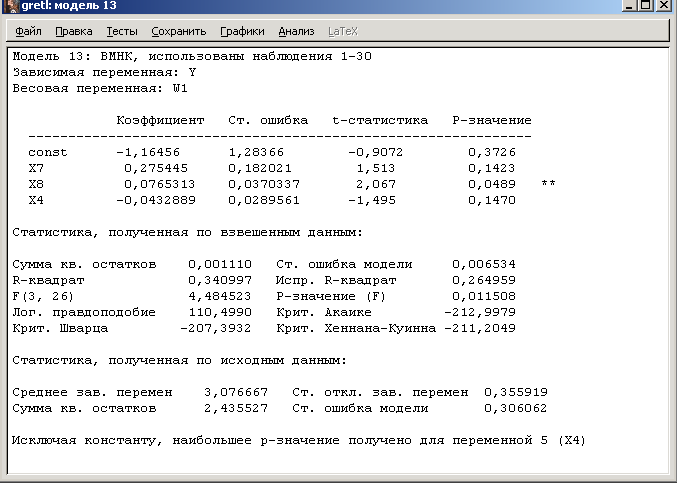Click X4 coefficient -0,0432889
The image size is (677, 483).
[156, 200]
